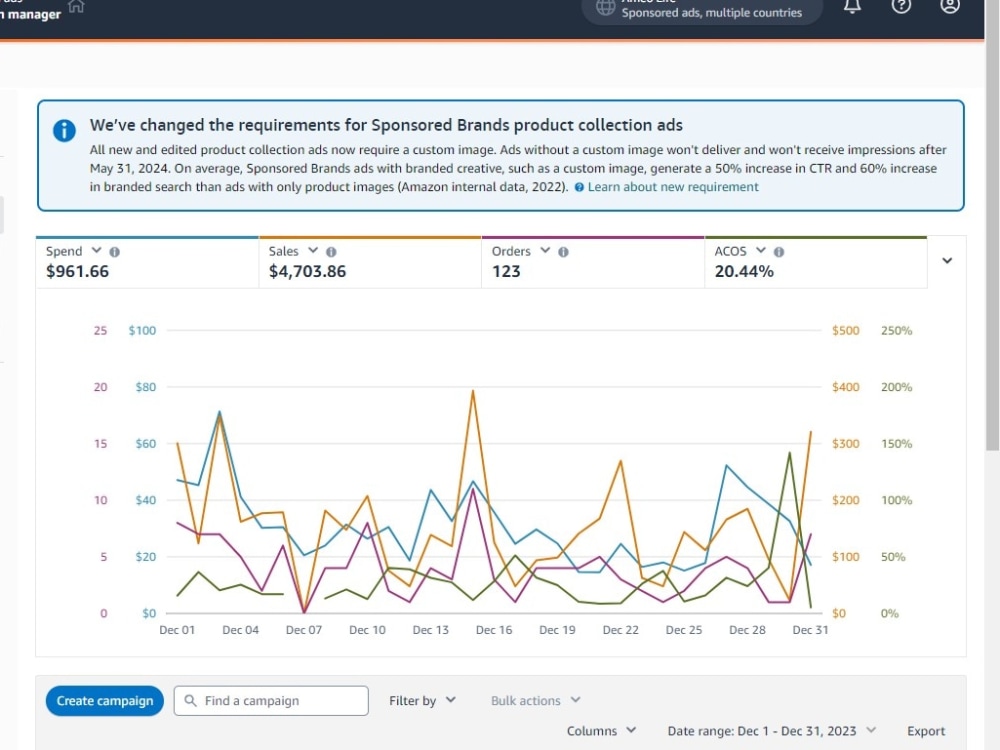This screenshot has width=1000, height=750.
Task: Click the Spend info icon
Action: coord(115,252)
